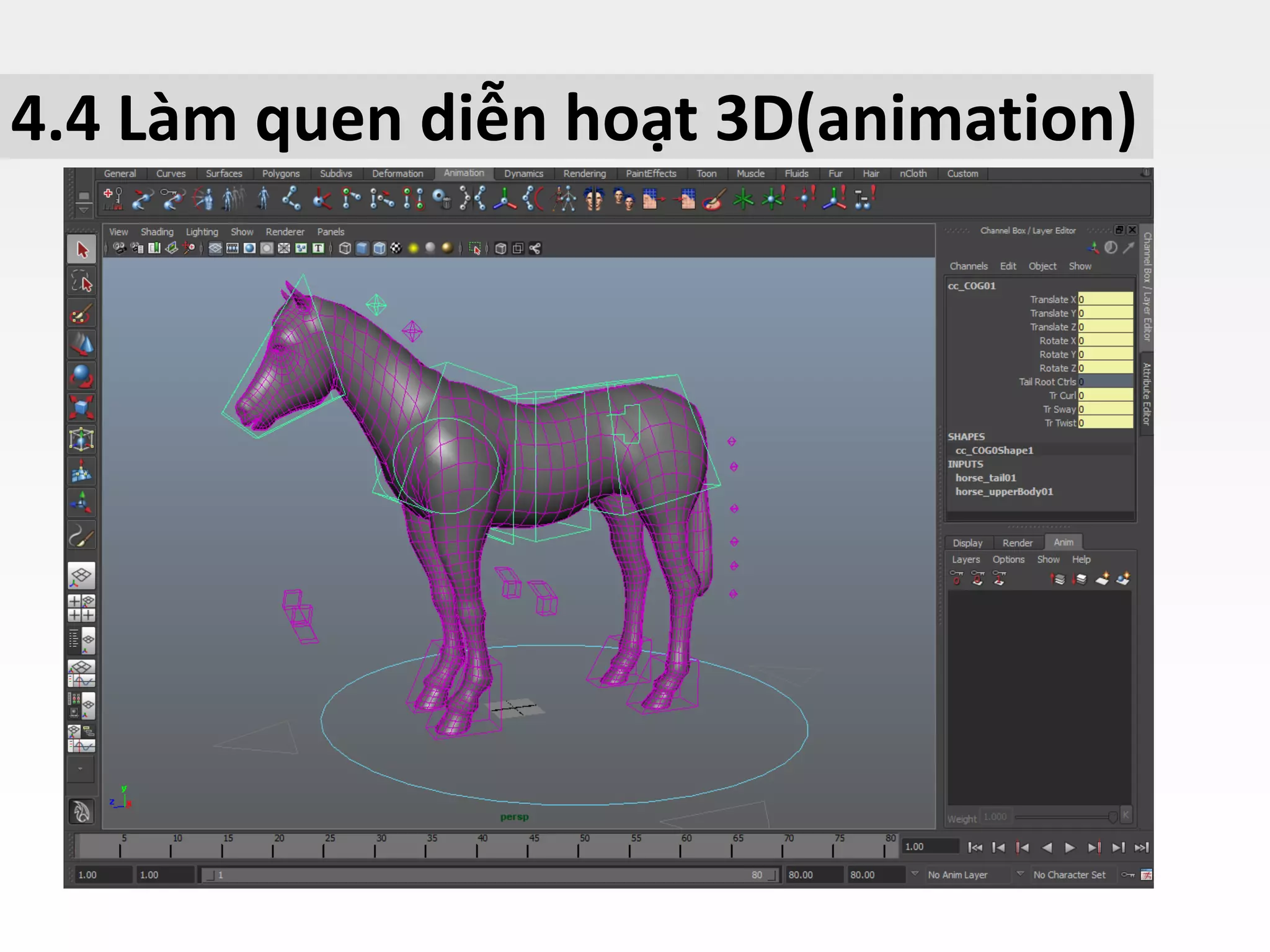
Task: Step to the next keyframe
Action: click(x=1095, y=848)
